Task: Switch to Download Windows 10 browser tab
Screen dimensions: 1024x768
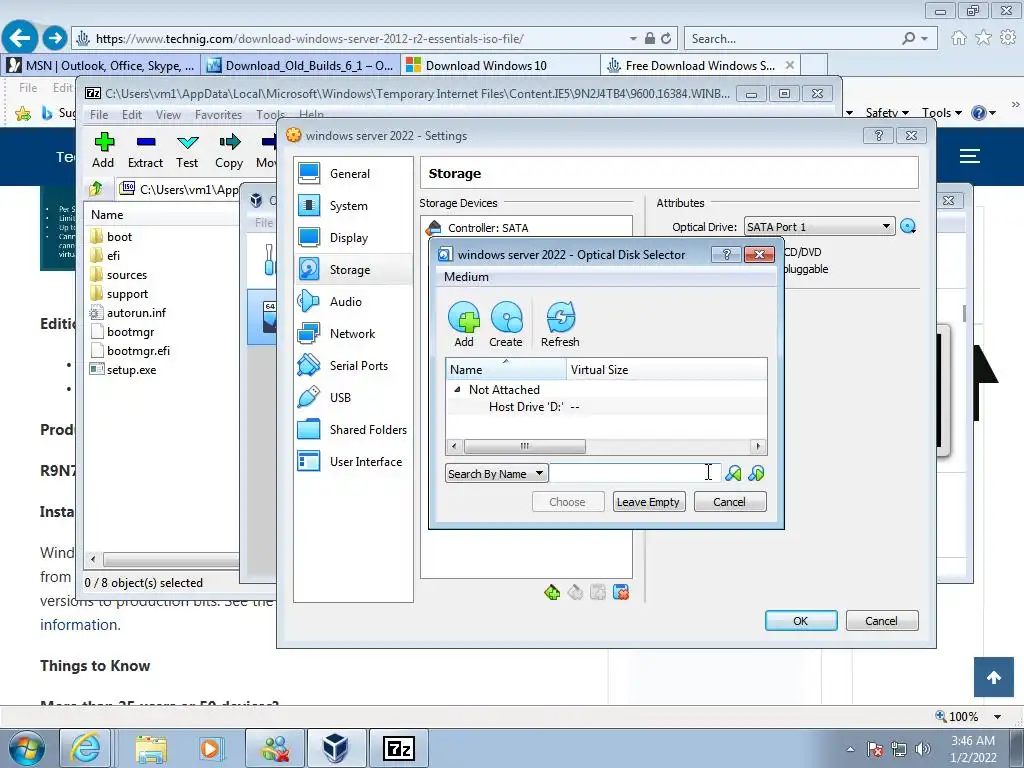Action: pyautogui.click(x=499, y=65)
